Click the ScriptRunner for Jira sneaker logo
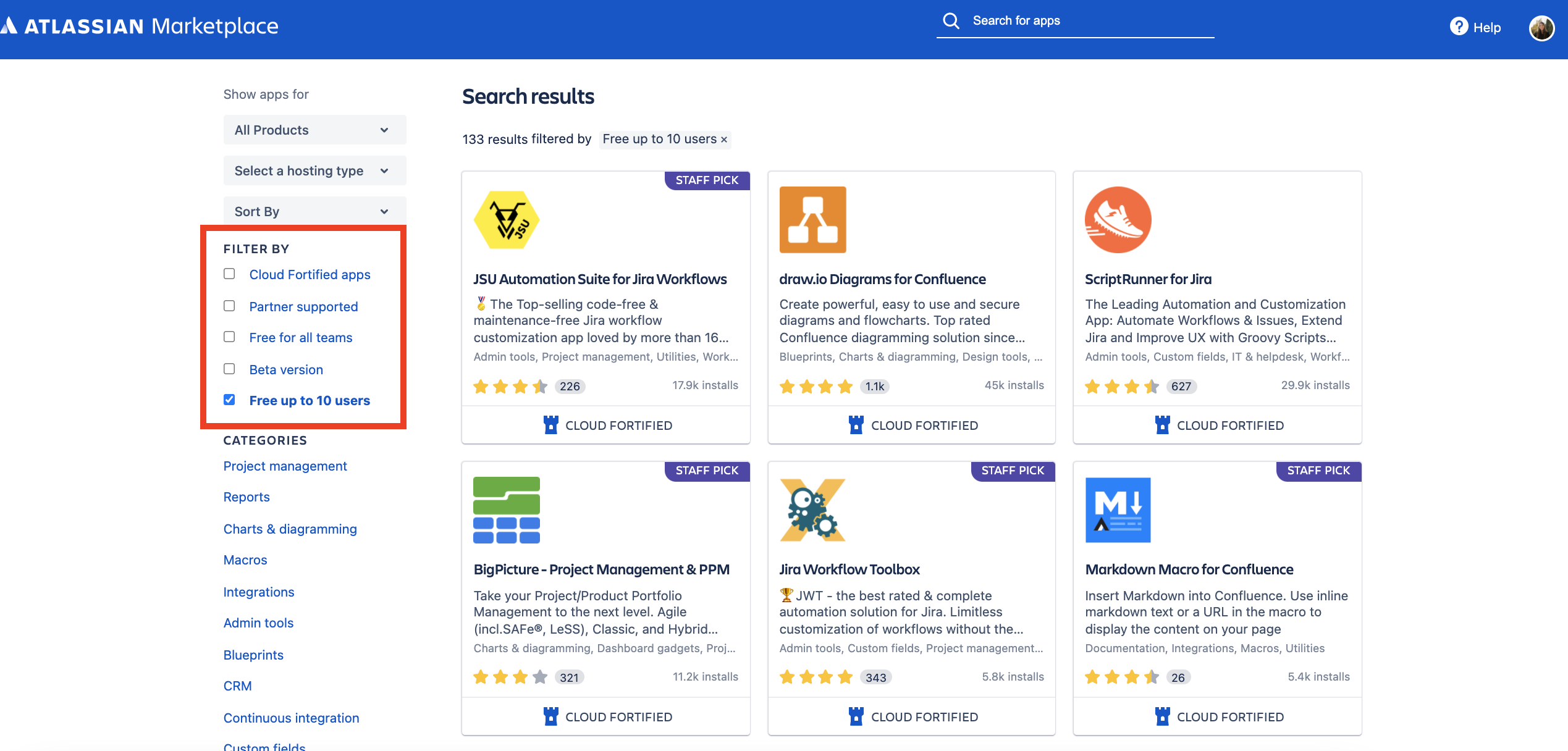Image resolution: width=1568 pixels, height=751 pixels. pos(1118,220)
